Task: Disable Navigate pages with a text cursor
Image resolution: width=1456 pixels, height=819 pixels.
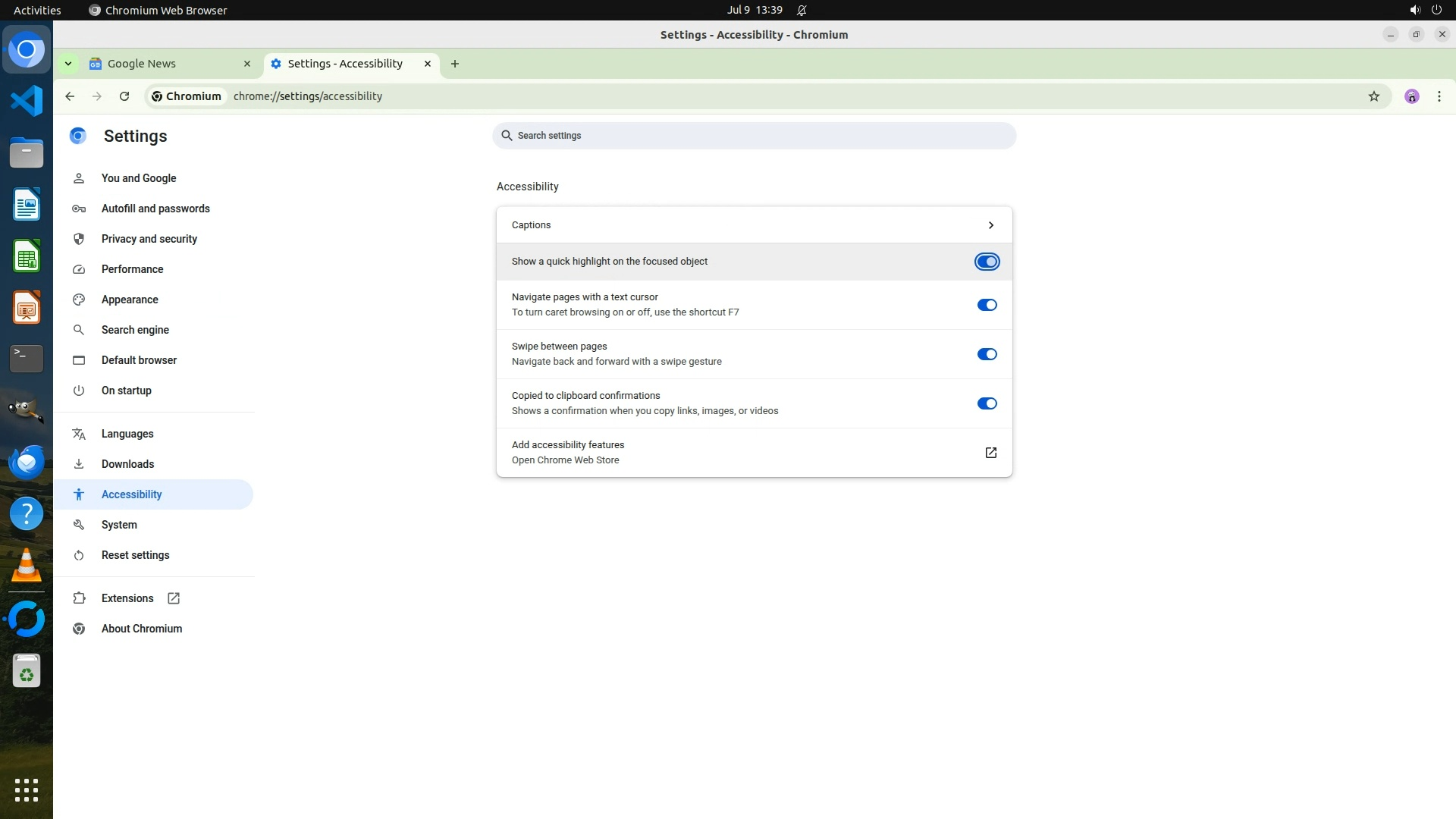Action: click(987, 305)
